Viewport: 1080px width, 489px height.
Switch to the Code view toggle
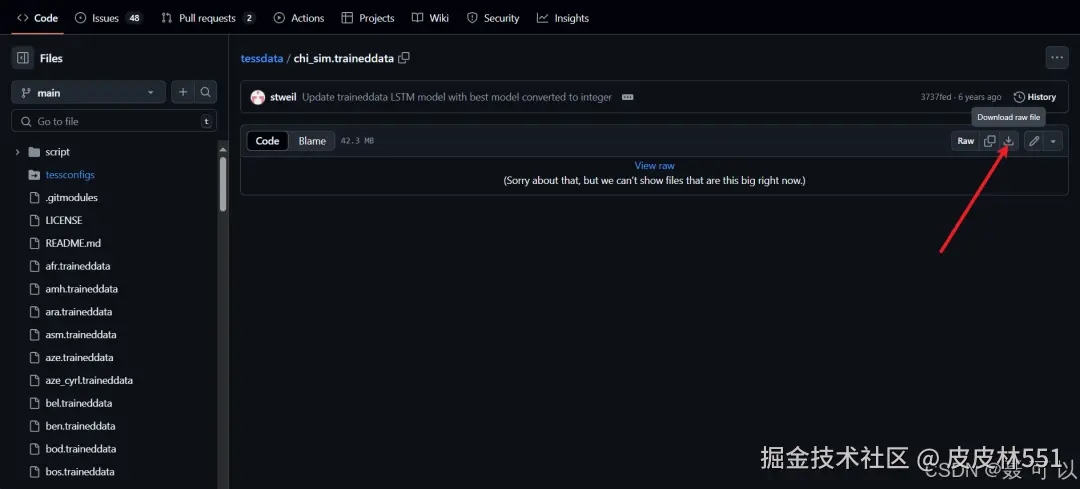click(267, 141)
